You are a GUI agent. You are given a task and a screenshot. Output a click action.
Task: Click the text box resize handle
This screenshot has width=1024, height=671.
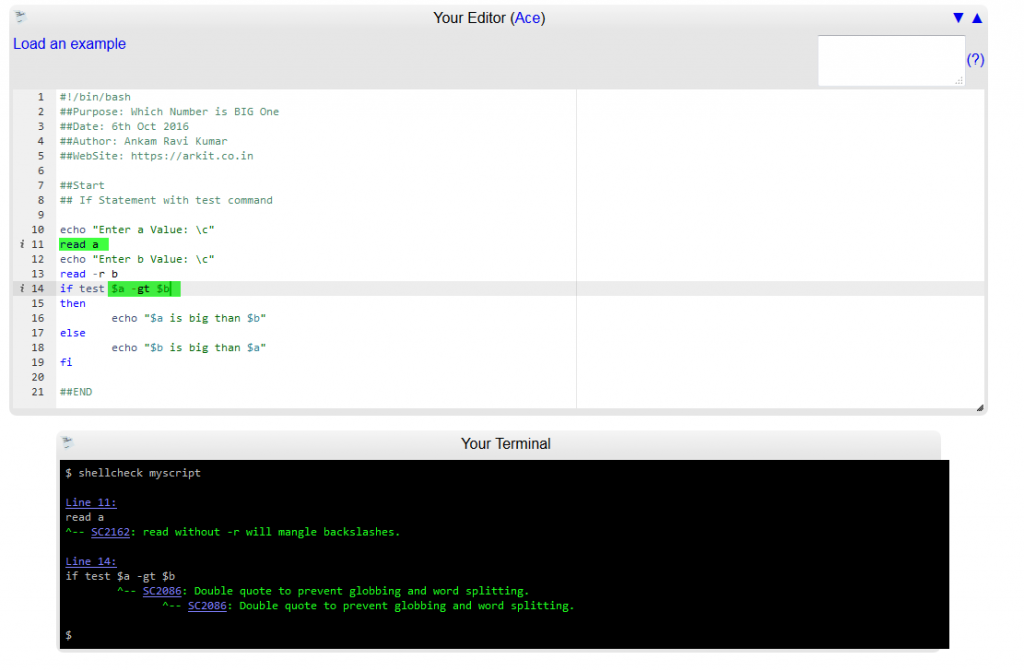(x=961, y=79)
